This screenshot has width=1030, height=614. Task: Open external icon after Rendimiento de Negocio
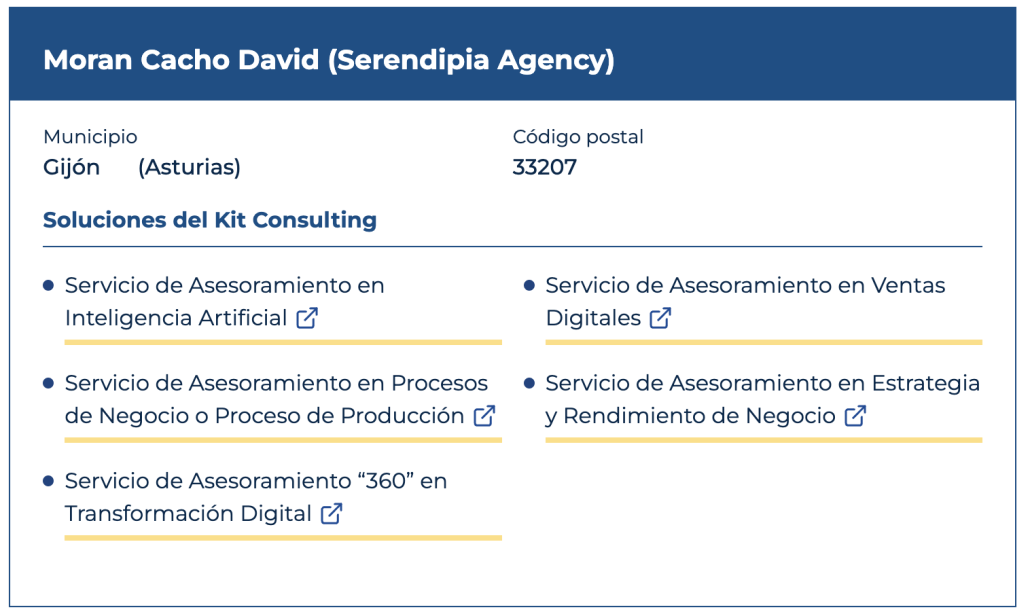855,416
